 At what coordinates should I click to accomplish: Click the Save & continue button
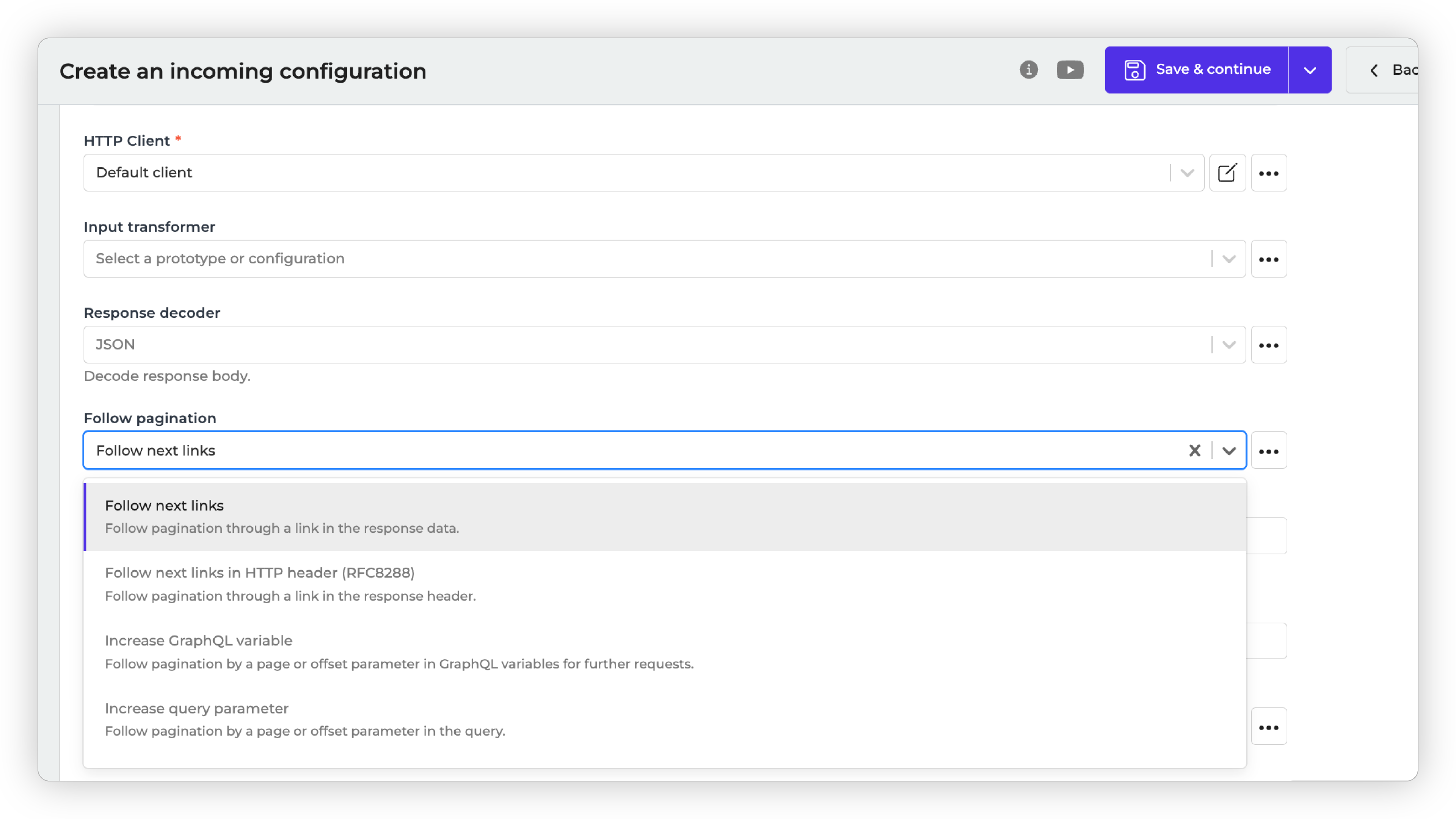click(x=1197, y=70)
